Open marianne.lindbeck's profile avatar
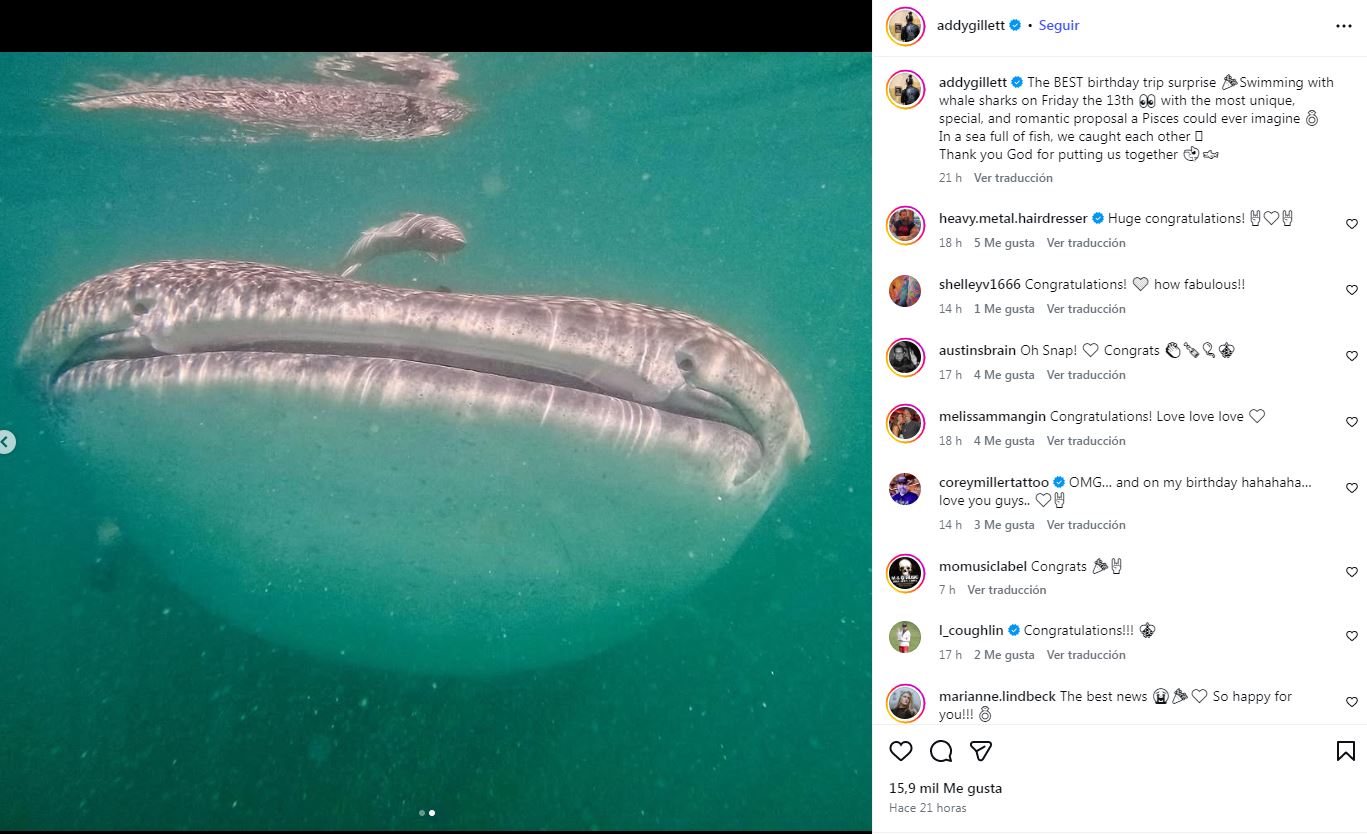The image size is (1367, 834). click(x=905, y=703)
